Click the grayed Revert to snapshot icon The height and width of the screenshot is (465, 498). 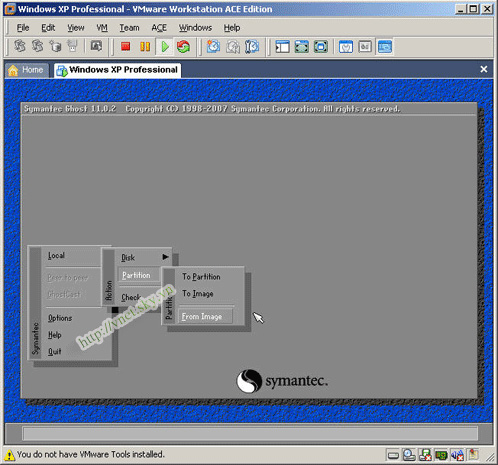point(233,46)
